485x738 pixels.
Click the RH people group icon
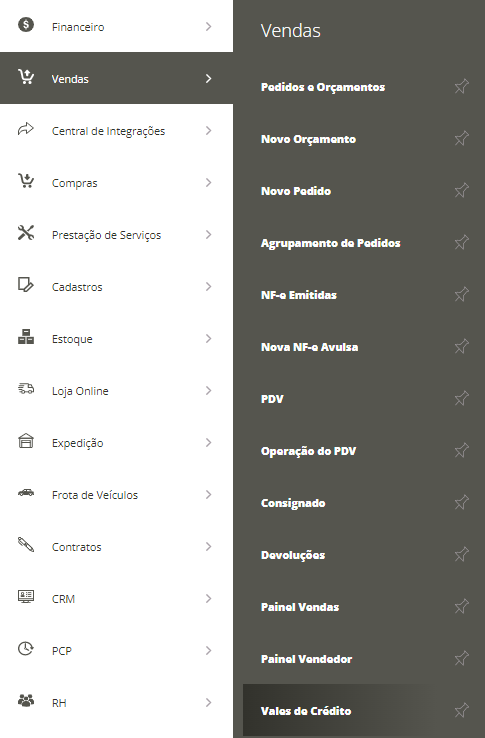(x=26, y=700)
